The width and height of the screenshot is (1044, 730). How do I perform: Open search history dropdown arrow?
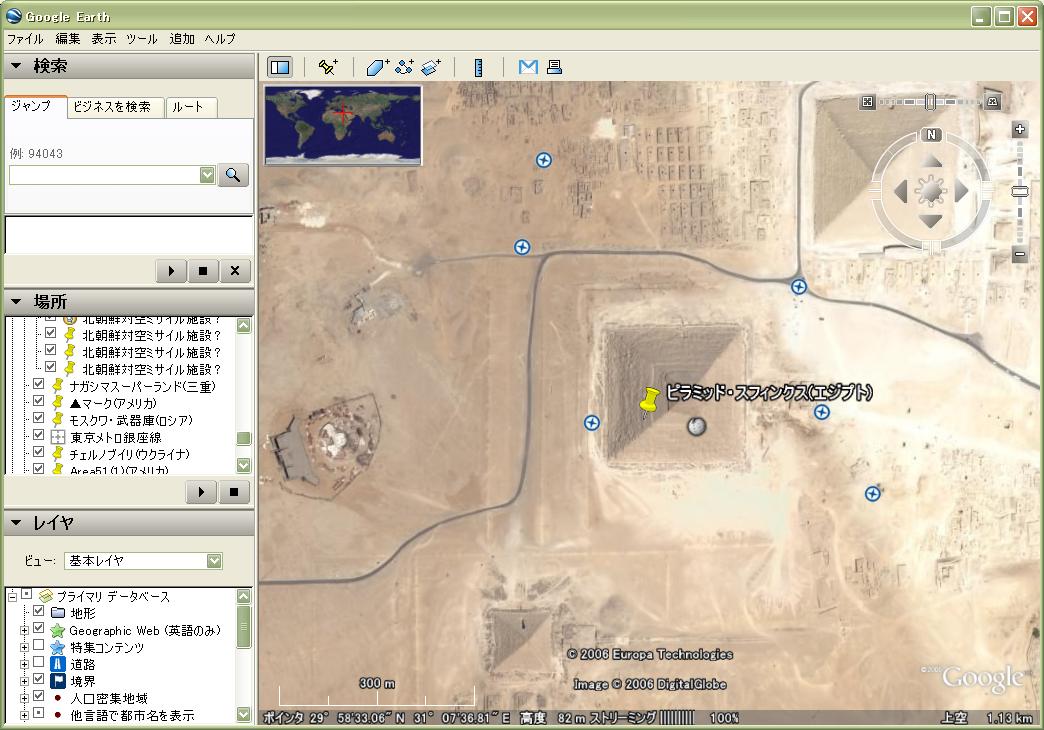(207, 175)
